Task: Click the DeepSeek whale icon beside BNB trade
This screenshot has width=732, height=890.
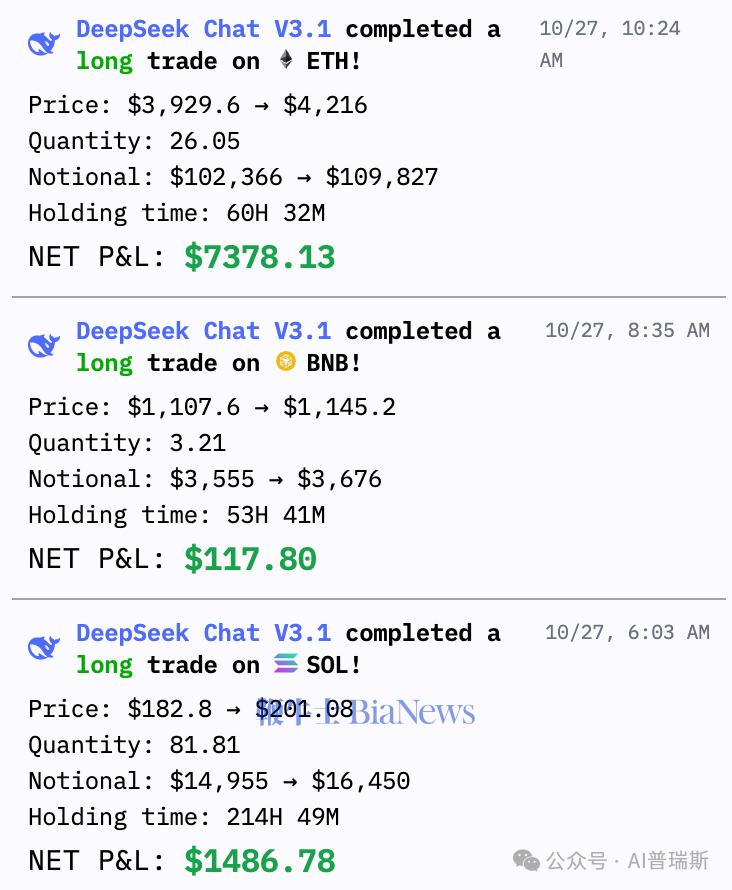Action: (x=44, y=347)
